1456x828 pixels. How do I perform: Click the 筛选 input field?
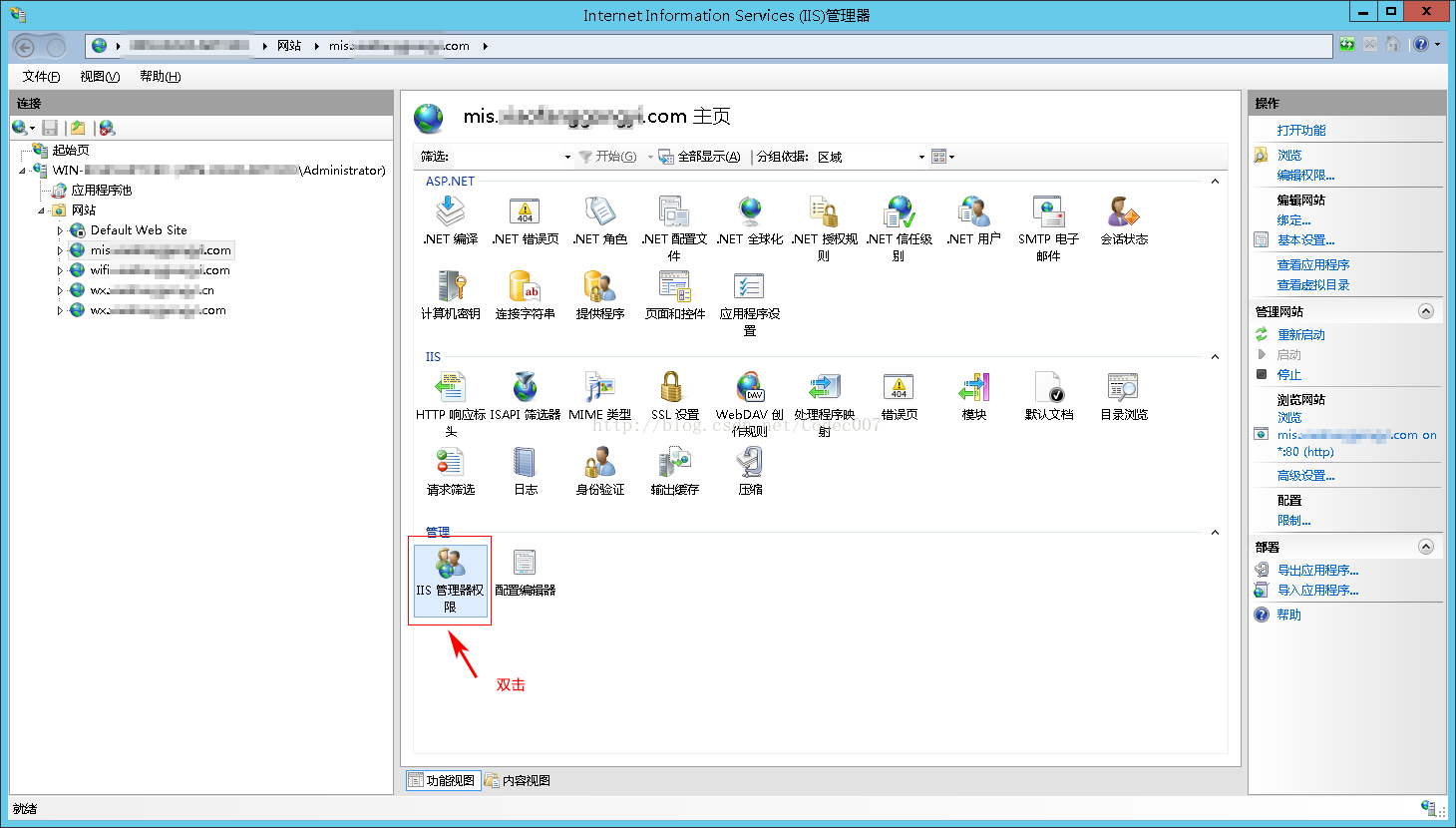509,157
